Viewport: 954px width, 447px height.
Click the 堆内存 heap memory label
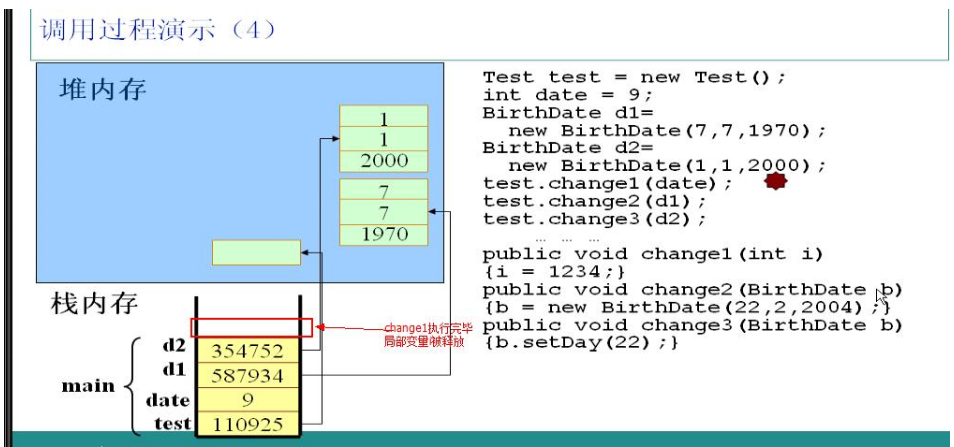point(102,90)
